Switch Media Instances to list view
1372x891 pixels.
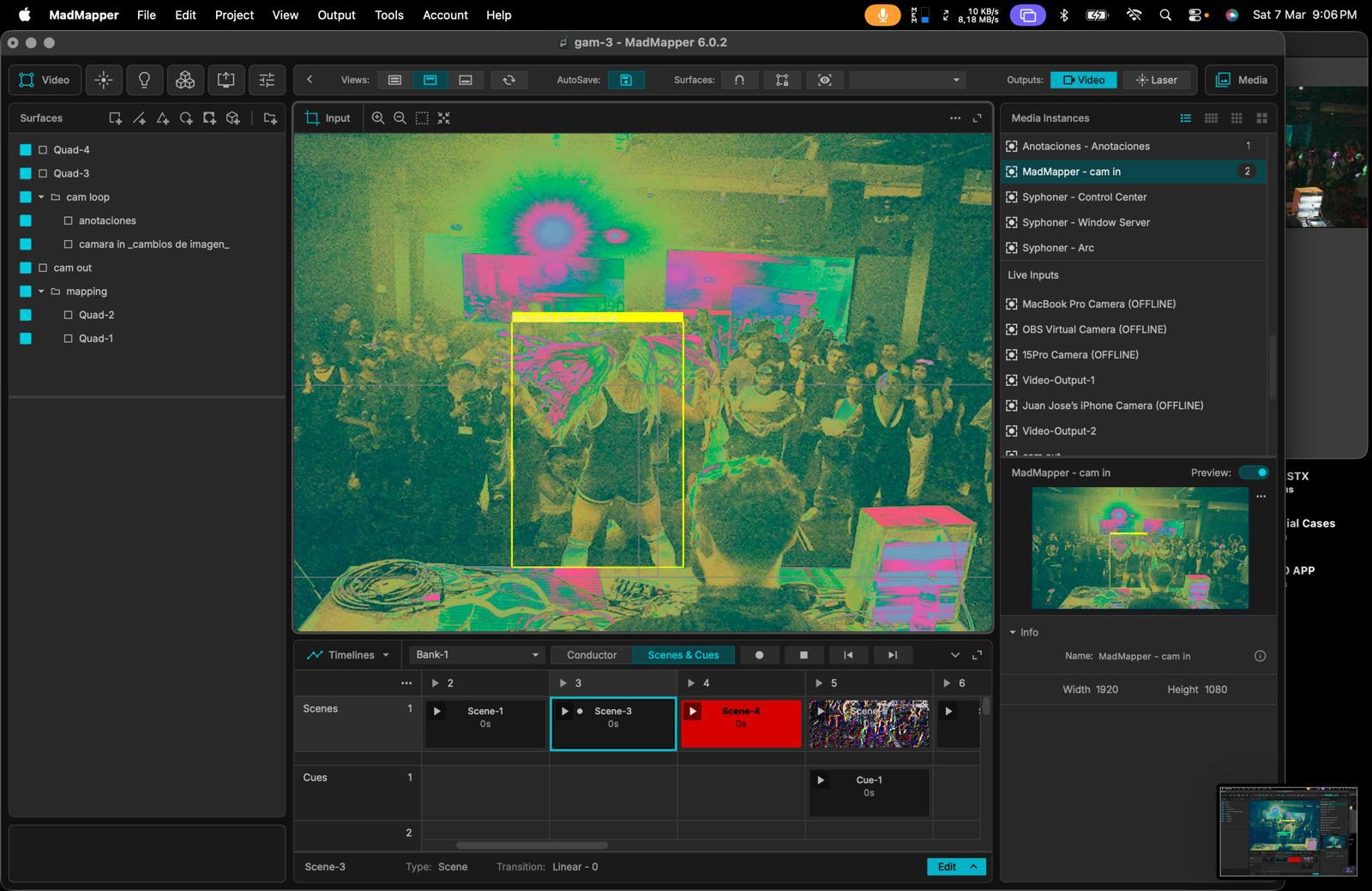(x=1186, y=118)
